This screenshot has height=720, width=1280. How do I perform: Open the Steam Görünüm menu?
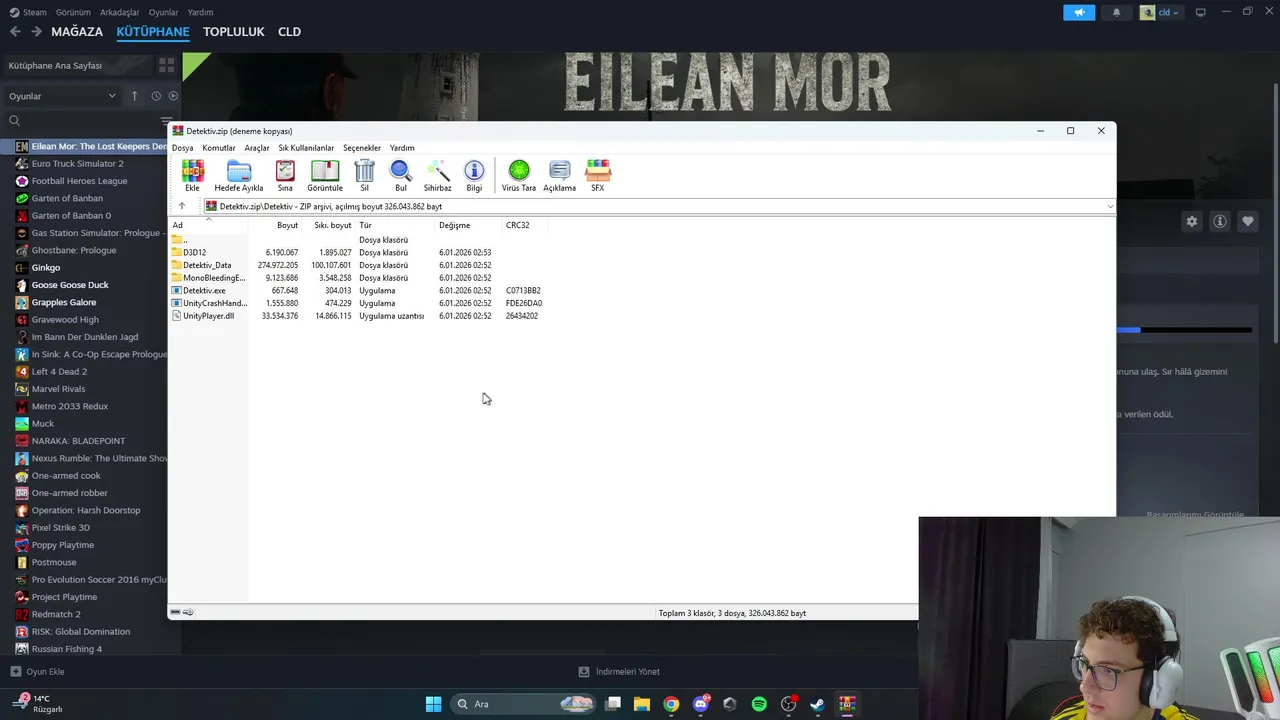click(73, 13)
